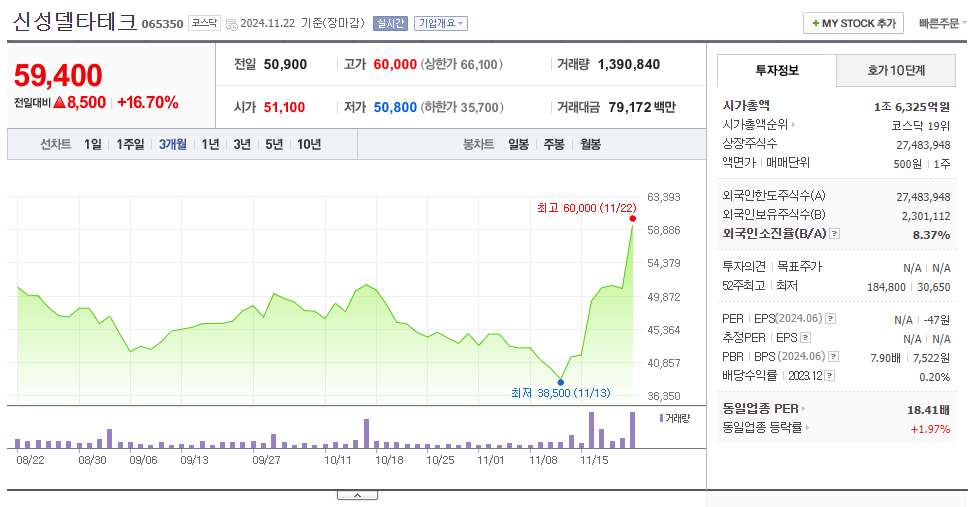Open help icon beside EPS(2024.06)
This screenshot has width=968, height=507.
click(830, 319)
